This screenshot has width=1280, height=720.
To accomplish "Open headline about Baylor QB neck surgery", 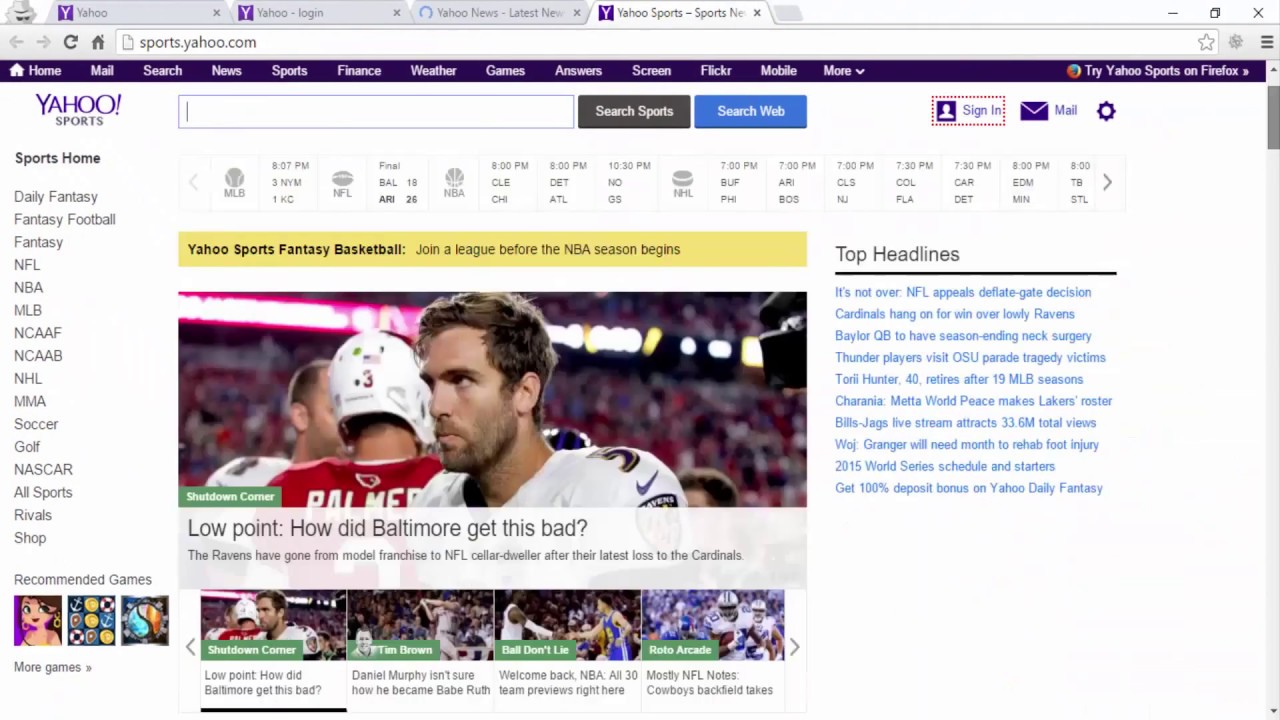I will pos(963,336).
